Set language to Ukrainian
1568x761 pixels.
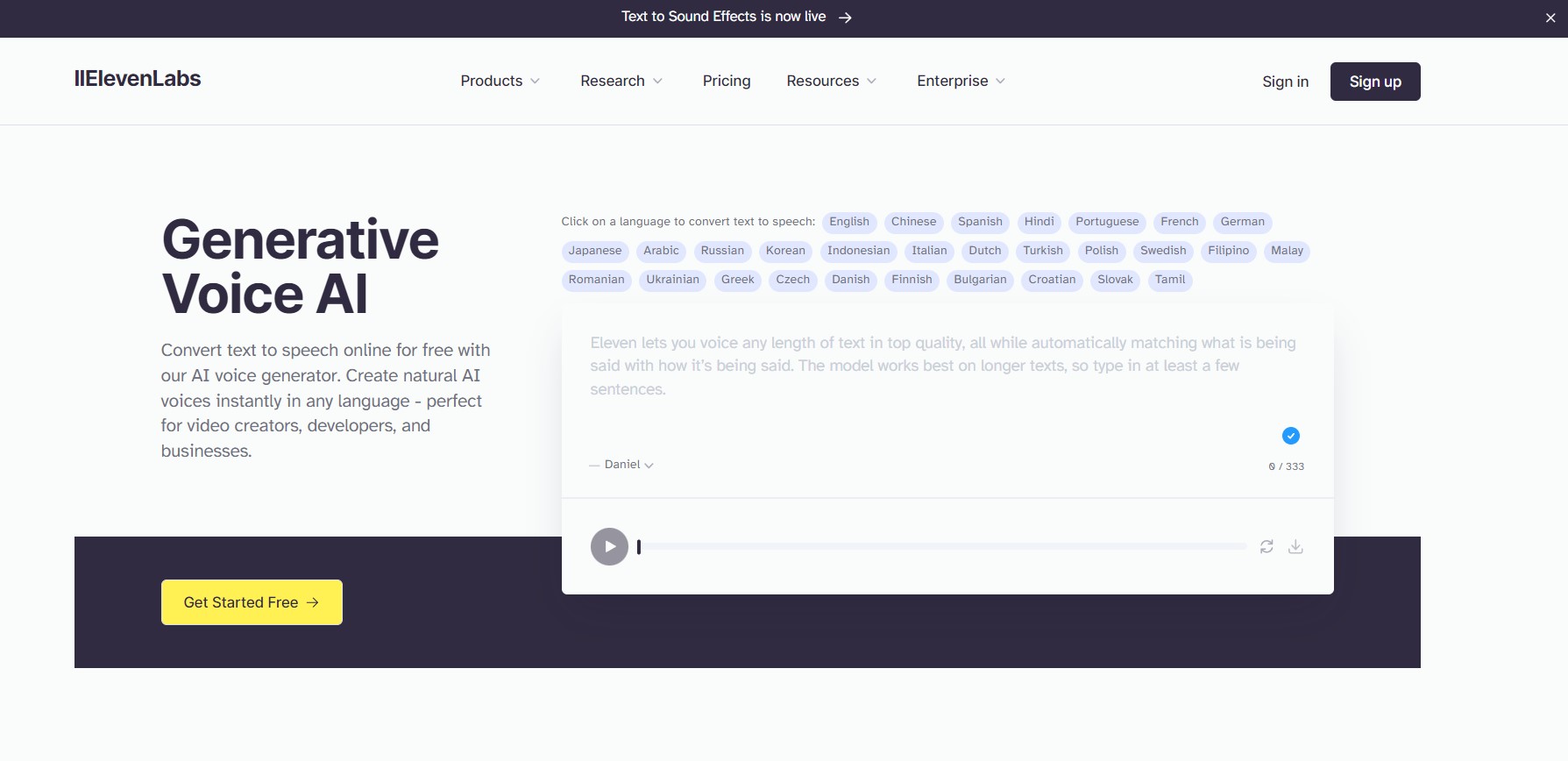(673, 280)
